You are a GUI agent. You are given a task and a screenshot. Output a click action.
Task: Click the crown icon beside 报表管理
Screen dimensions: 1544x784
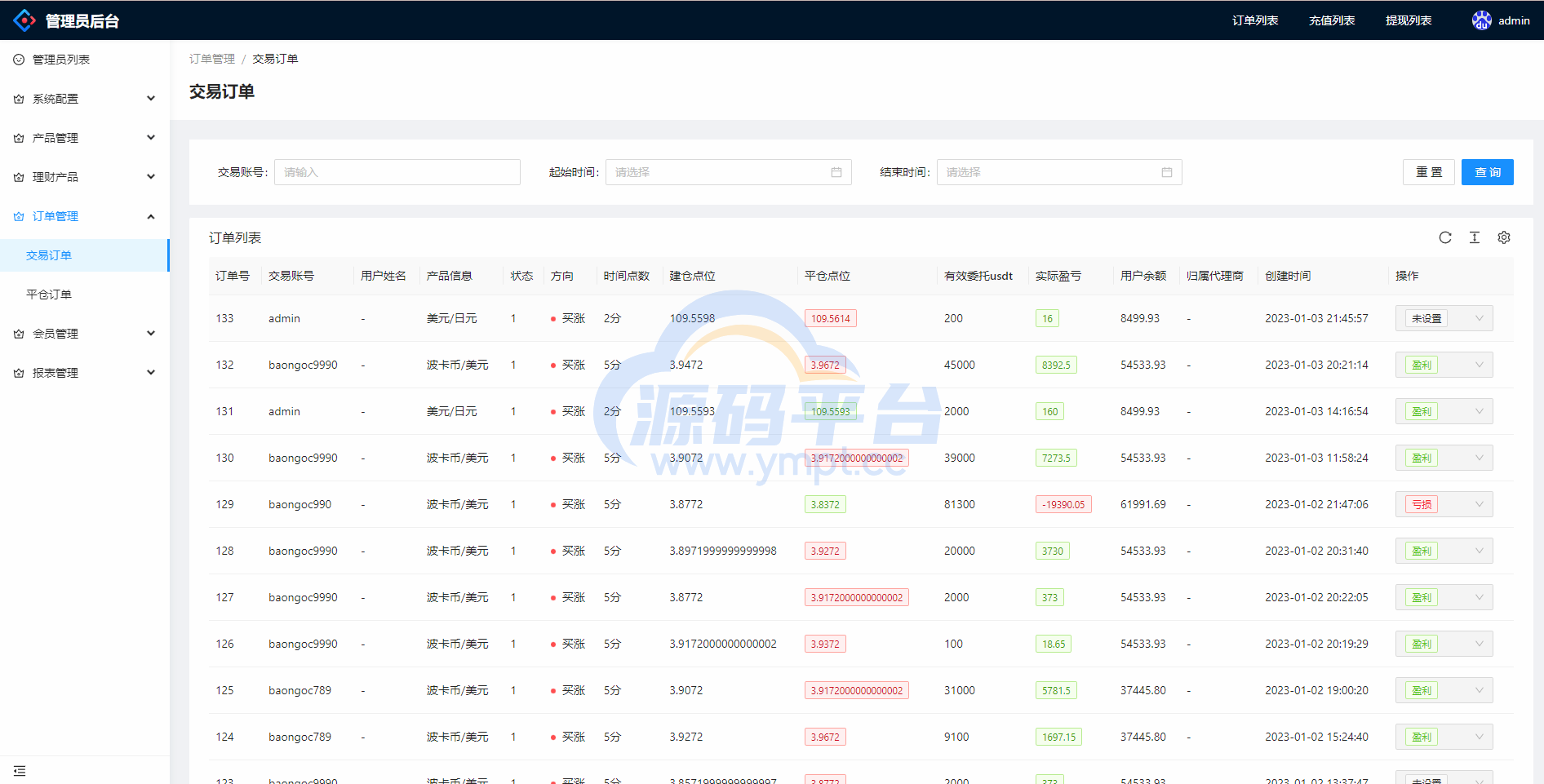tap(19, 373)
